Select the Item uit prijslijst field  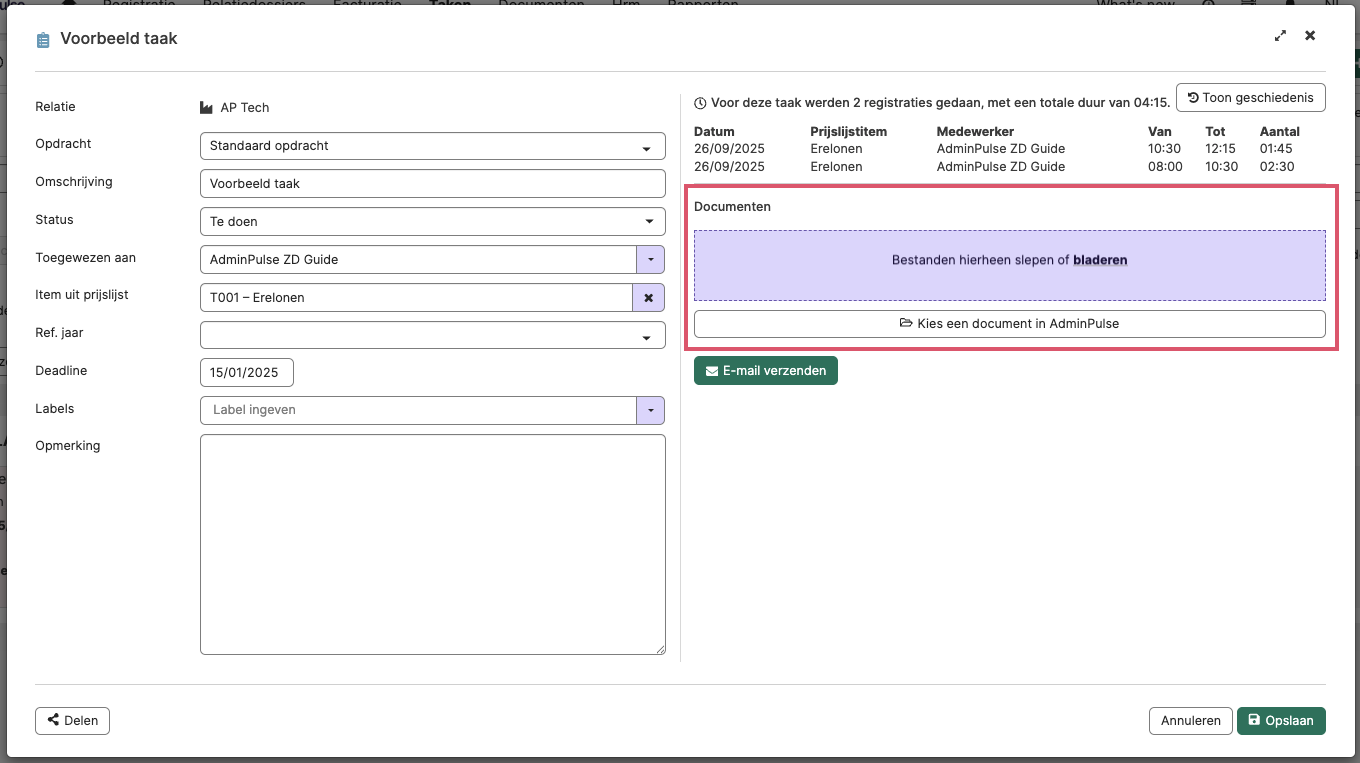click(x=416, y=298)
